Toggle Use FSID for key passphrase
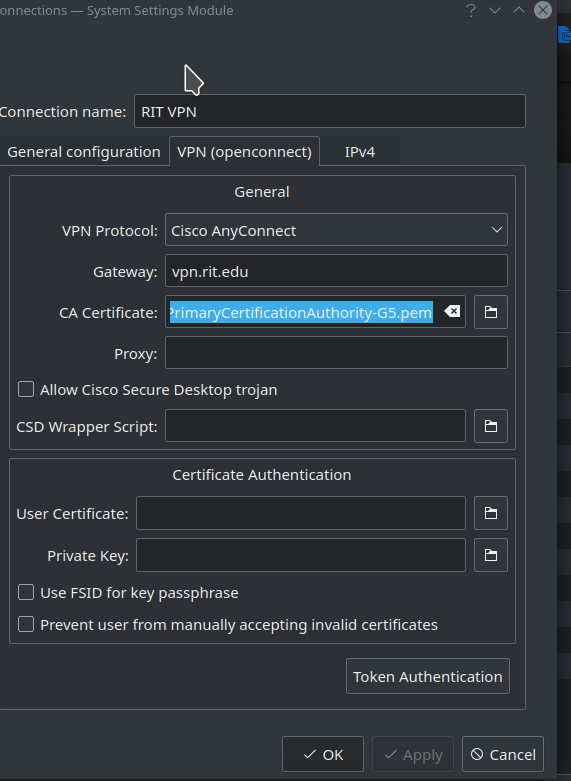 click(x=26, y=593)
